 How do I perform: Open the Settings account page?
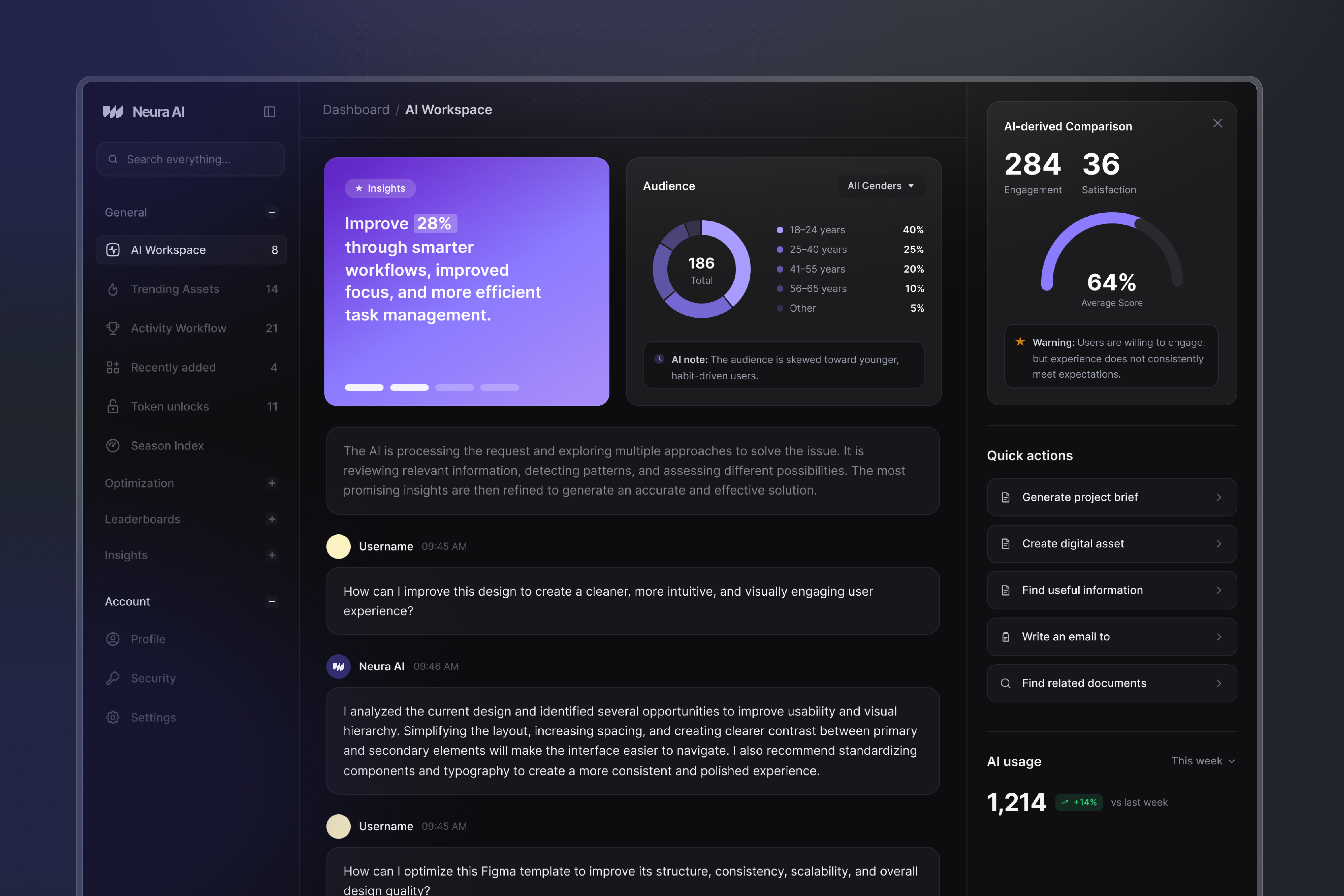point(192,717)
